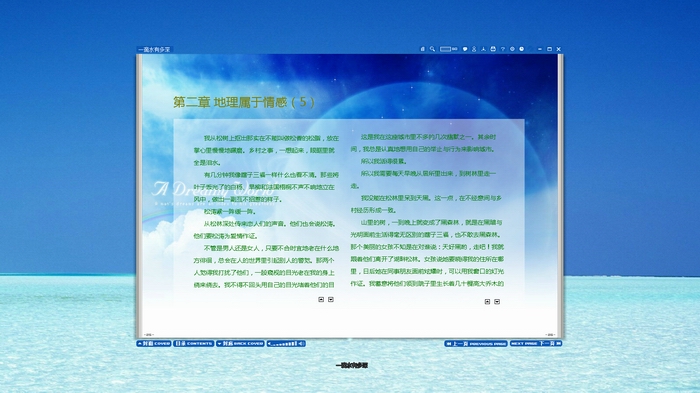
Task: Adjust the volume slider bar
Action: coord(286,343)
